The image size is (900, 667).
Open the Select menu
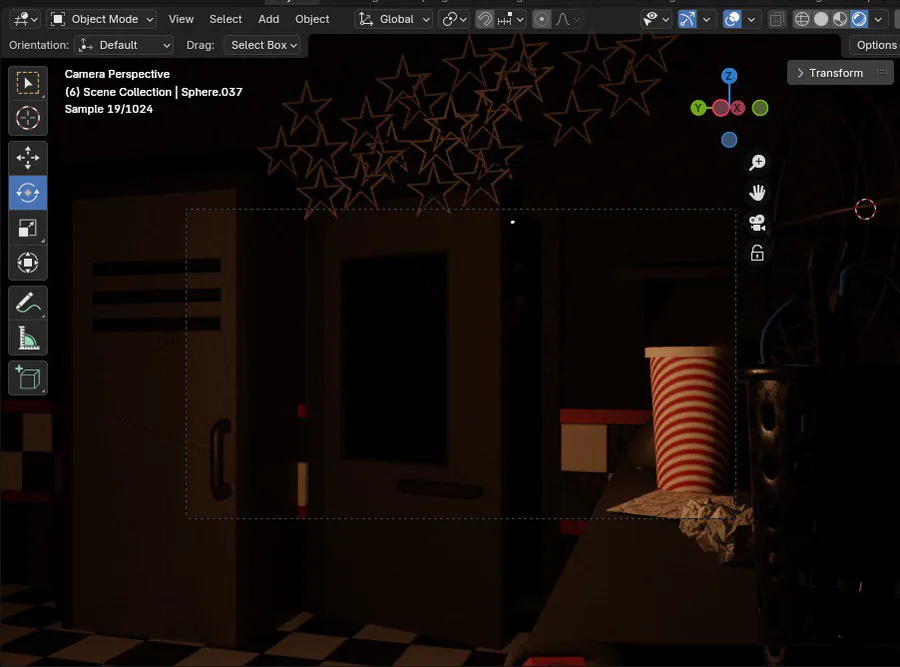click(226, 20)
